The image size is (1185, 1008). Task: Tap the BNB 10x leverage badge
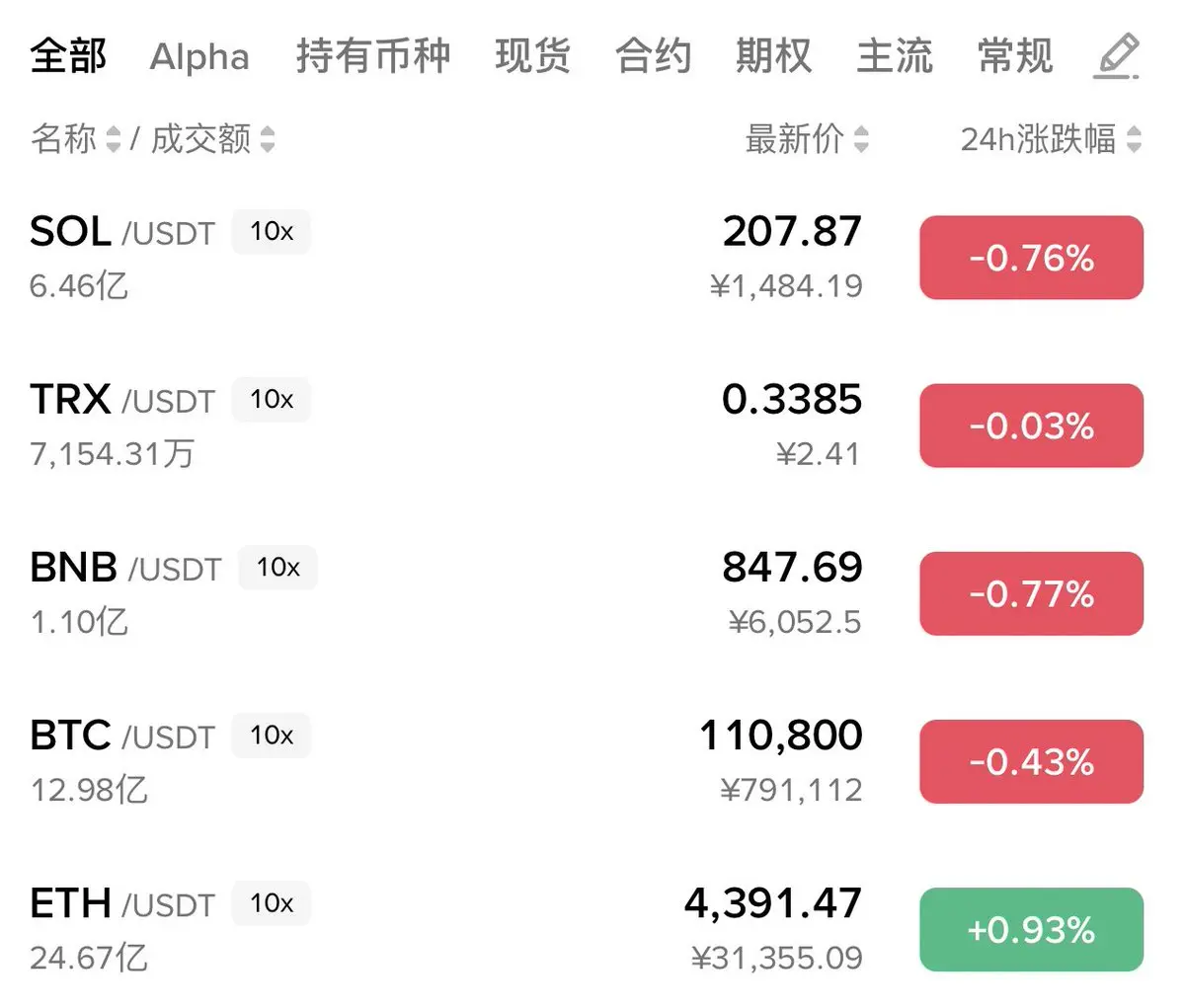pyautogui.click(x=278, y=568)
